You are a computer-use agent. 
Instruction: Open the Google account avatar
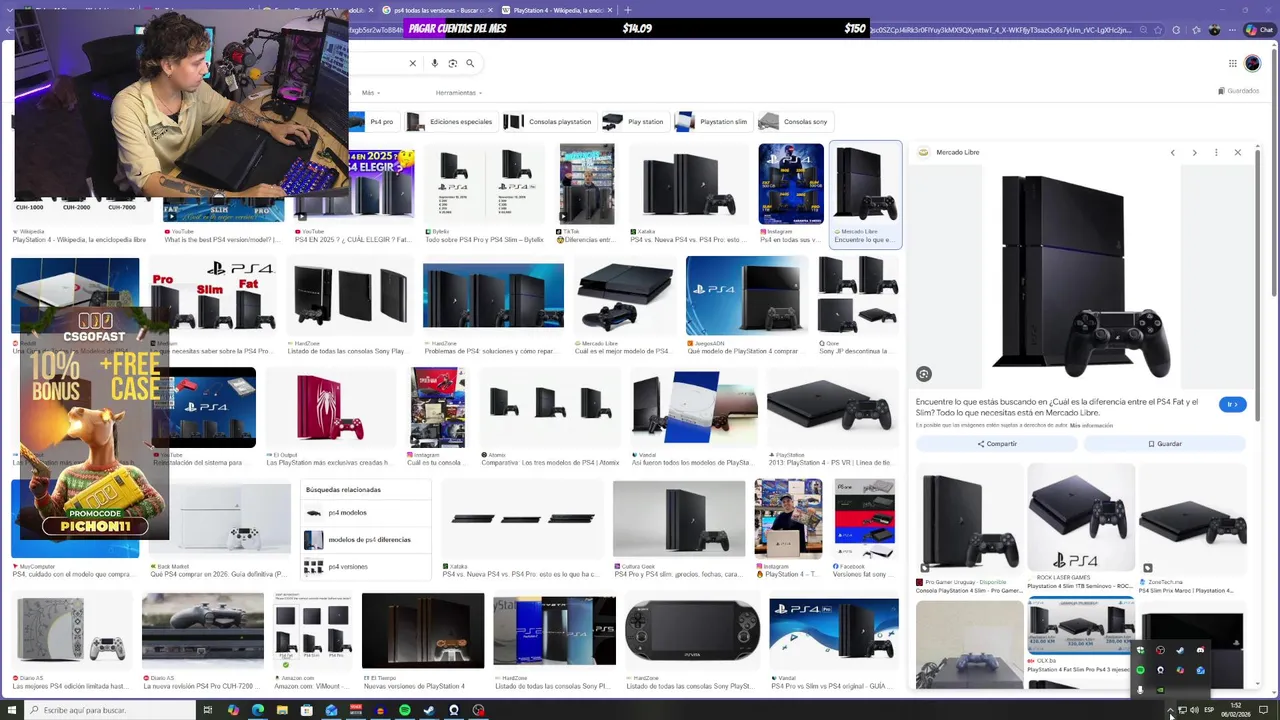point(1252,63)
